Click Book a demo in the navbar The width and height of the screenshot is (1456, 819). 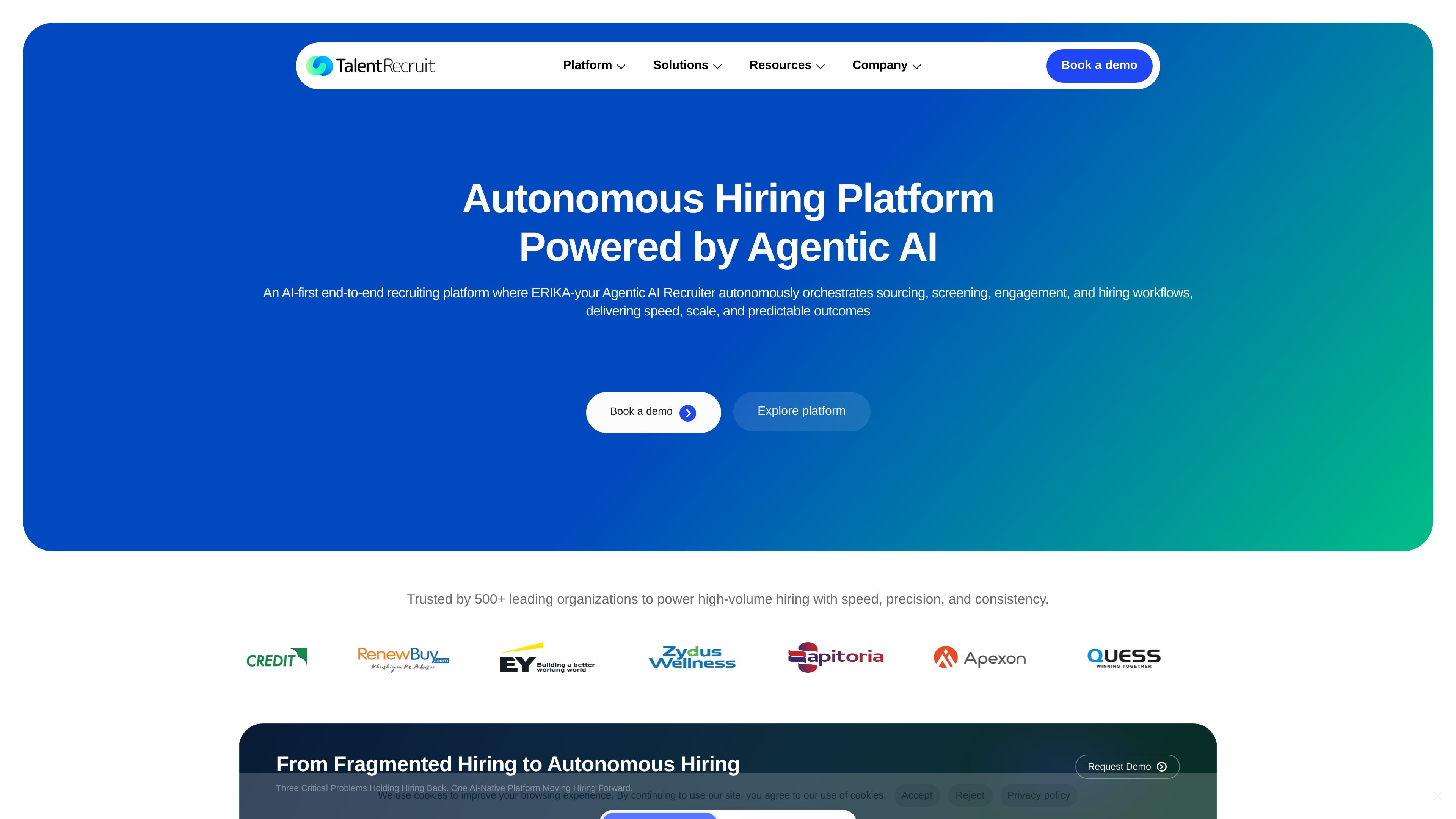1099,66
